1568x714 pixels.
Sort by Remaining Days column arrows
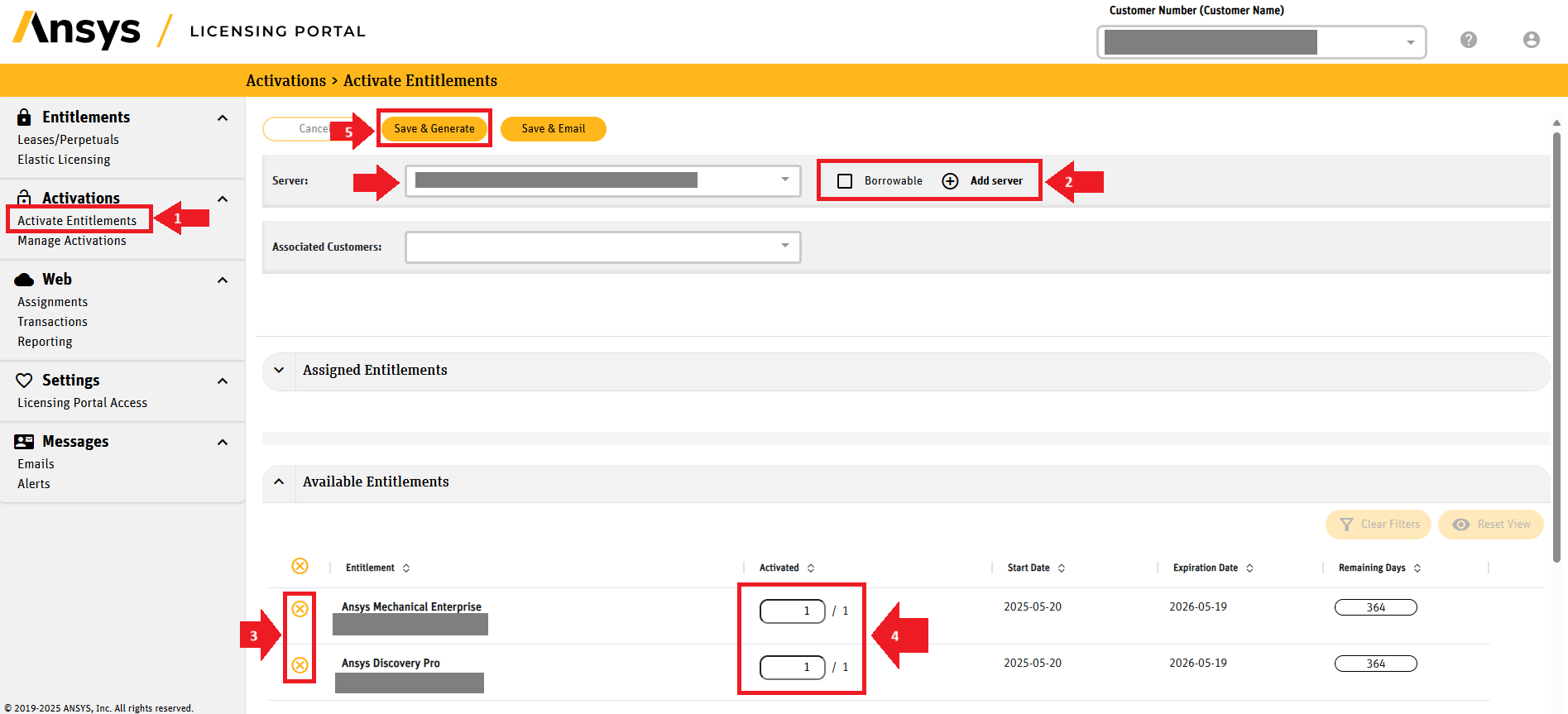click(1417, 568)
